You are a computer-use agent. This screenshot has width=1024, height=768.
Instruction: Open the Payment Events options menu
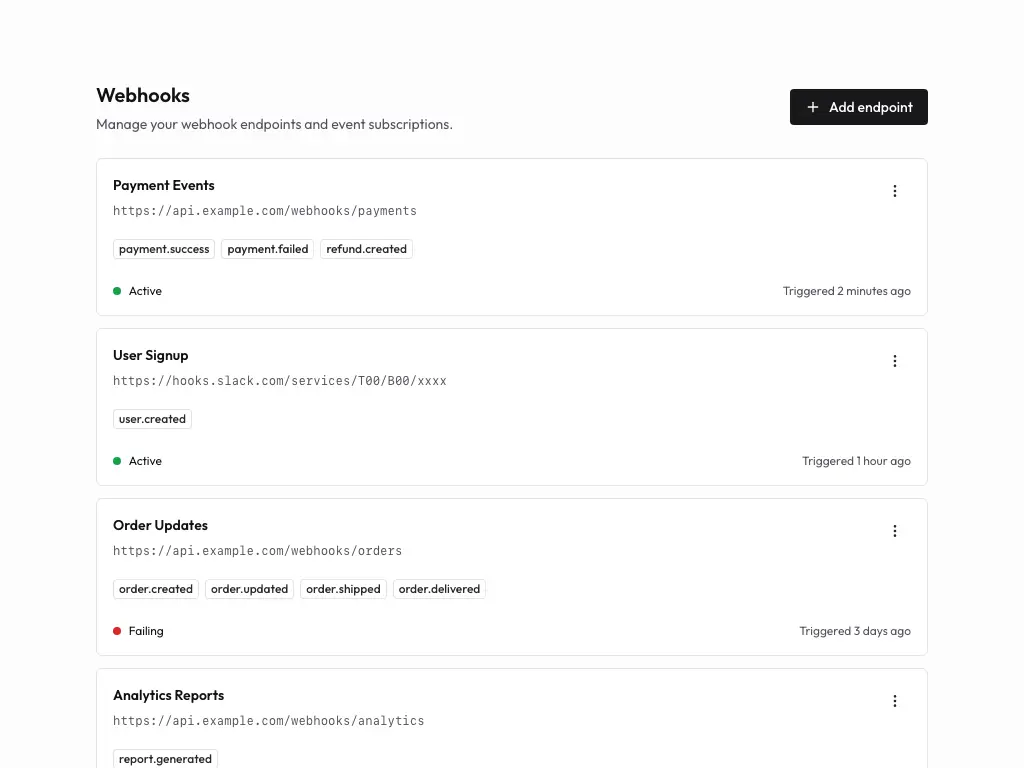895,191
